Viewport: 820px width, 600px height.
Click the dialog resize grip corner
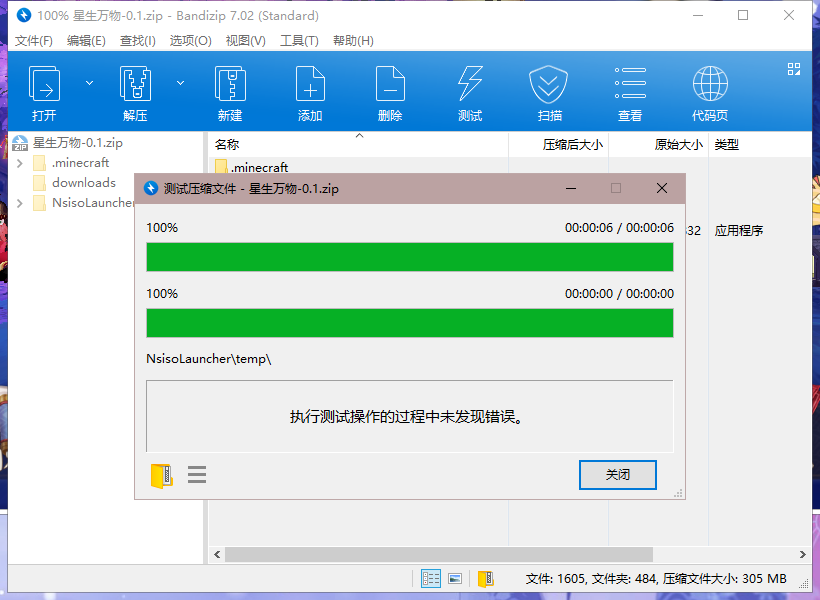click(x=678, y=493)
